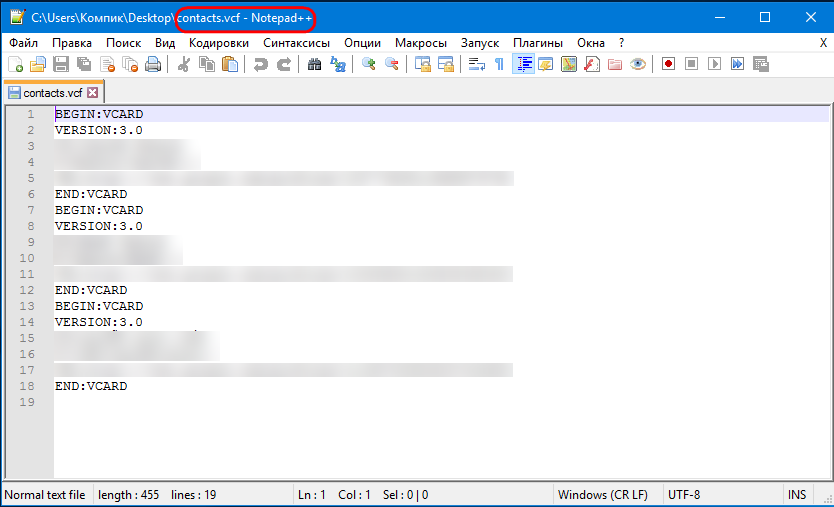The image size is (834, 507).
Task: Print the document using printer icon
Action: pyautogui.click(x=153, y=64)
